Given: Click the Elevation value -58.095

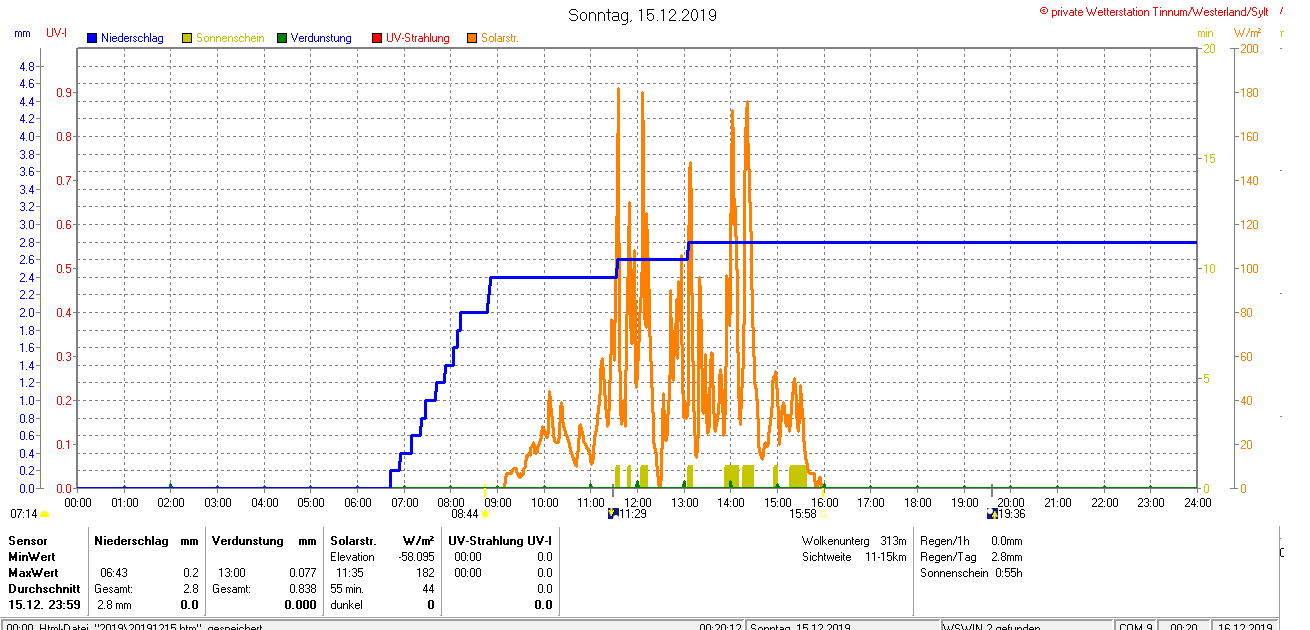Looking at the screenshot, I should click(414, 557).
